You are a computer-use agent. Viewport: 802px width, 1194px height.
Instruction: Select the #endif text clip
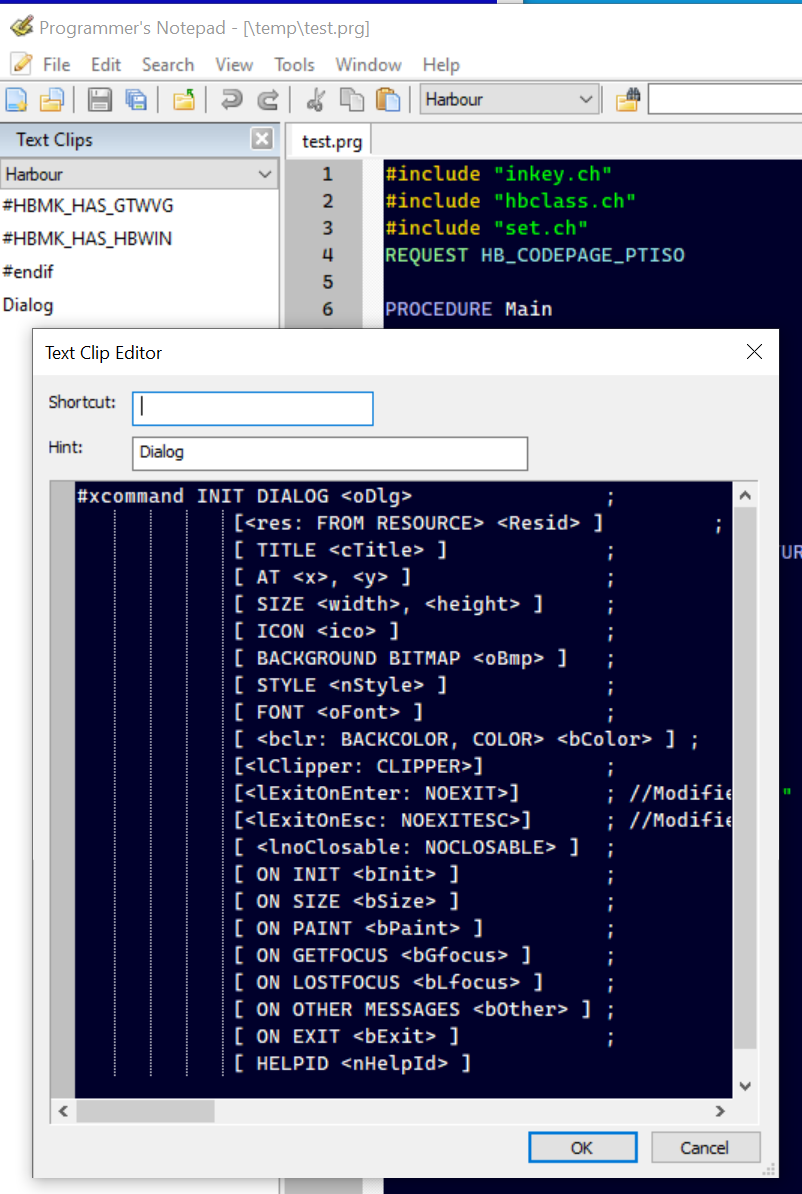tap(28, 272)
